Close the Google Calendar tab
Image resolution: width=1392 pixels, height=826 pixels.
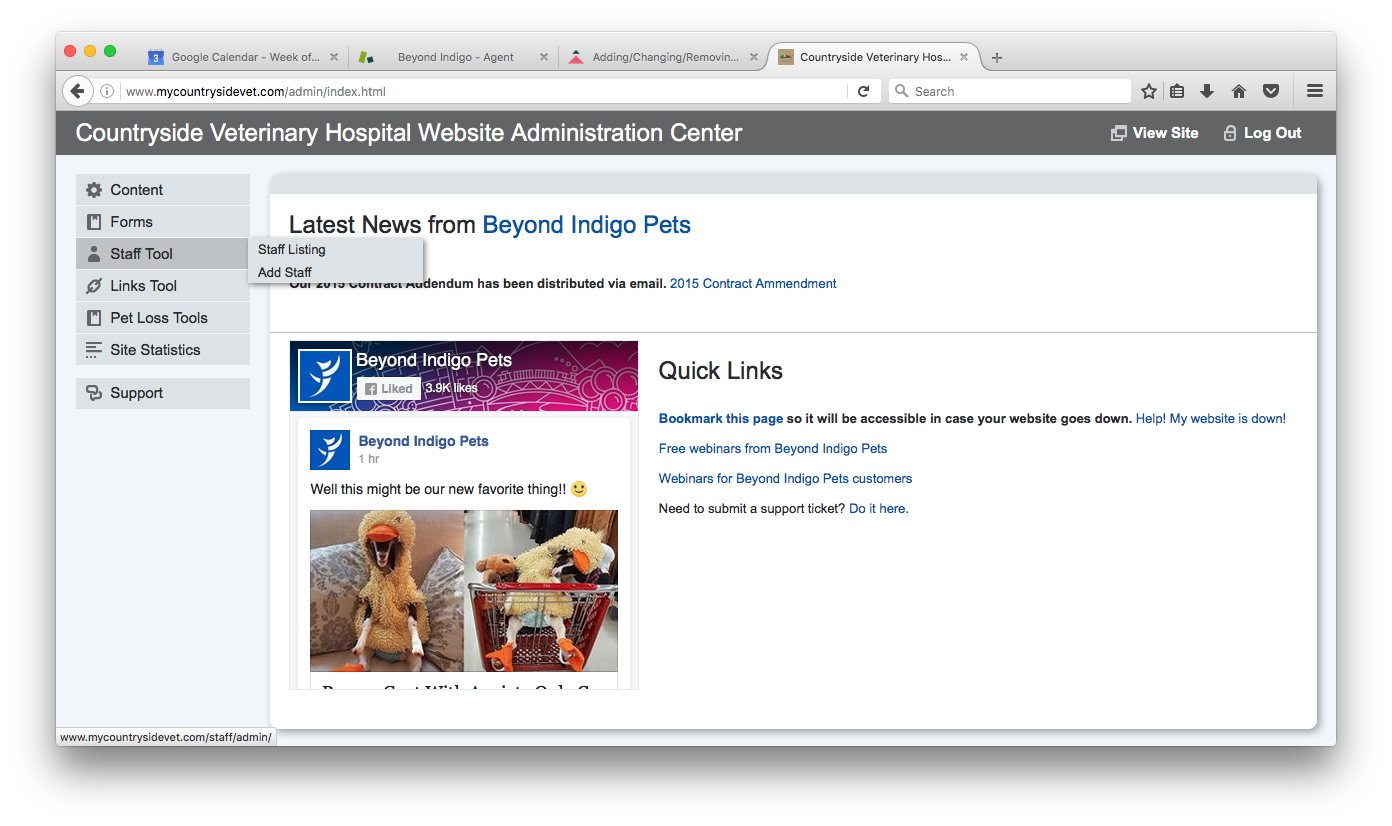(x=334, y=57)
